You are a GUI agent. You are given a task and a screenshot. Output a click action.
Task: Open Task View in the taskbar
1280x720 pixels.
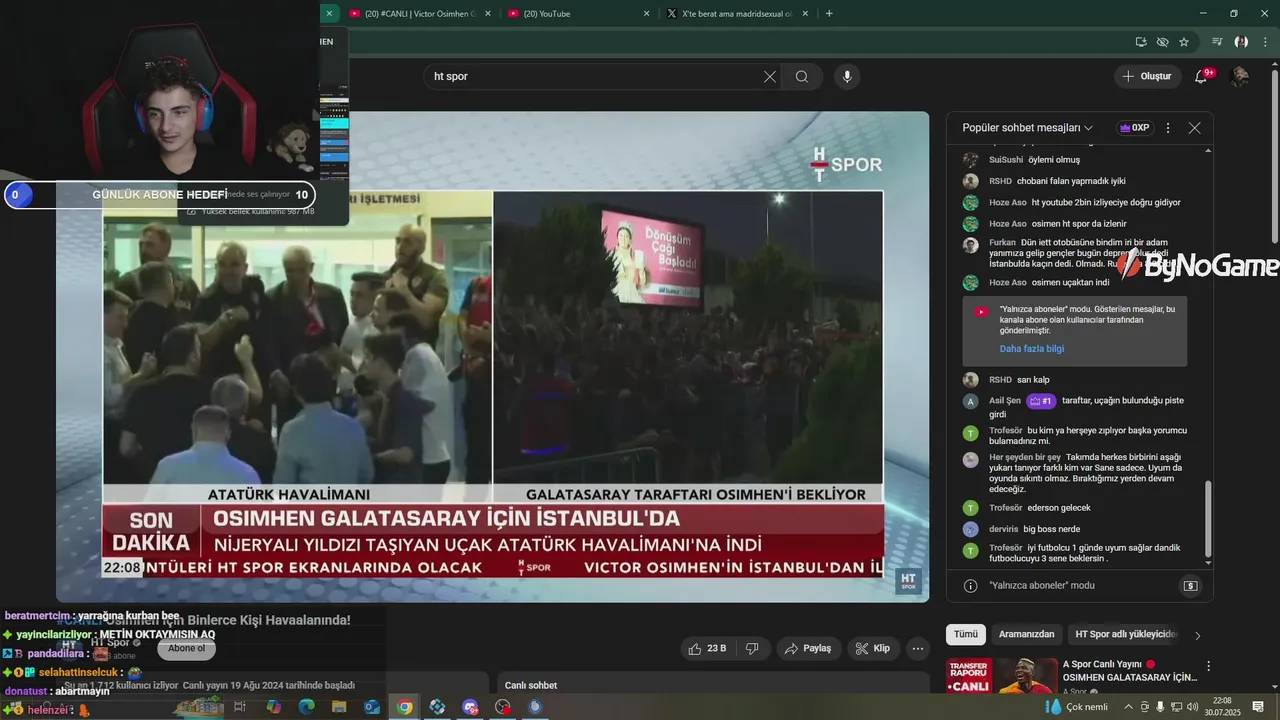240,707
